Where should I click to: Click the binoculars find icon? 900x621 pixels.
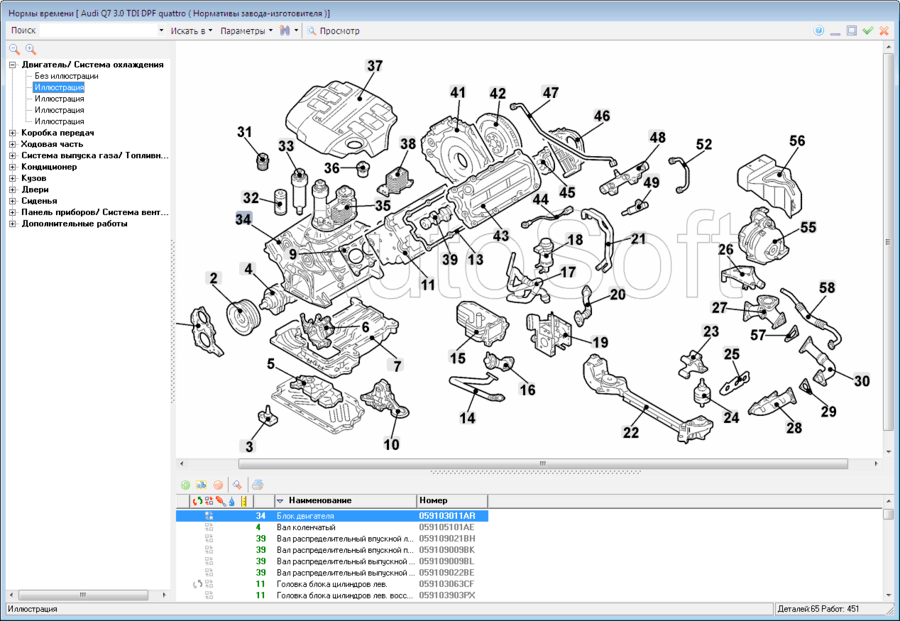point(285,30)
